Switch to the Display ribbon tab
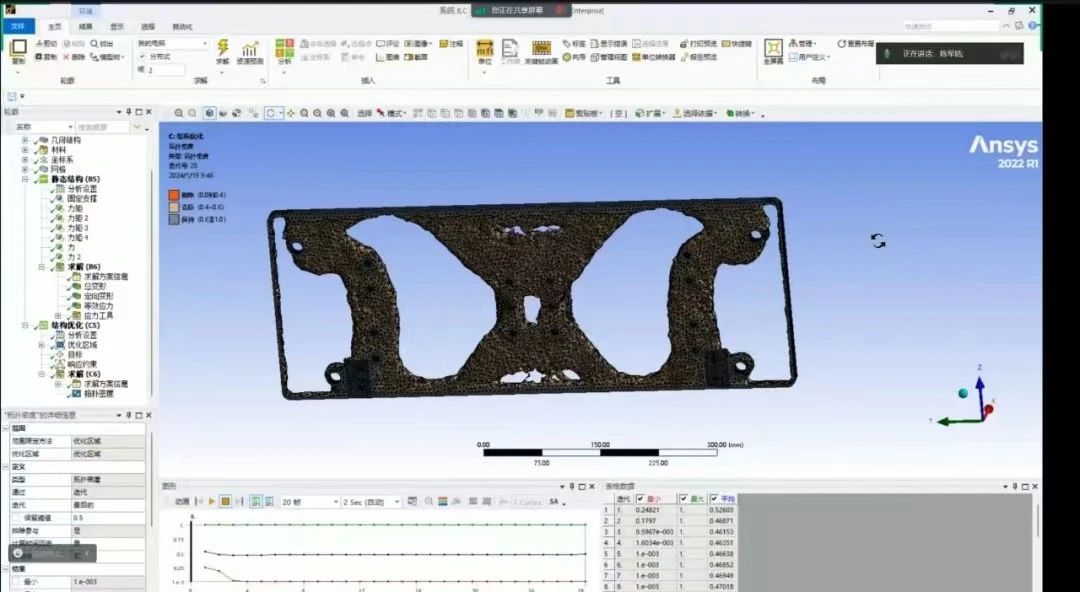 (x=117, y=27)
